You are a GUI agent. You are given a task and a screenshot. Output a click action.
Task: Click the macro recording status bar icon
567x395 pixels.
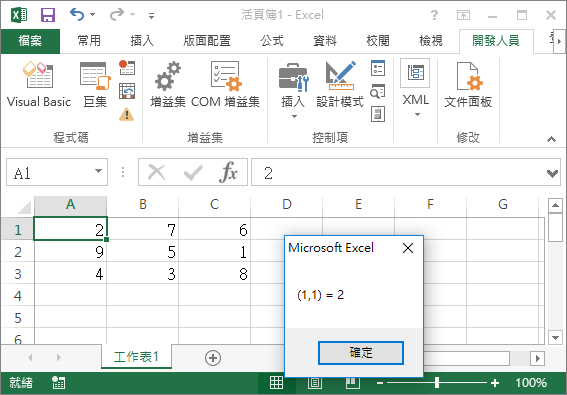58,383
